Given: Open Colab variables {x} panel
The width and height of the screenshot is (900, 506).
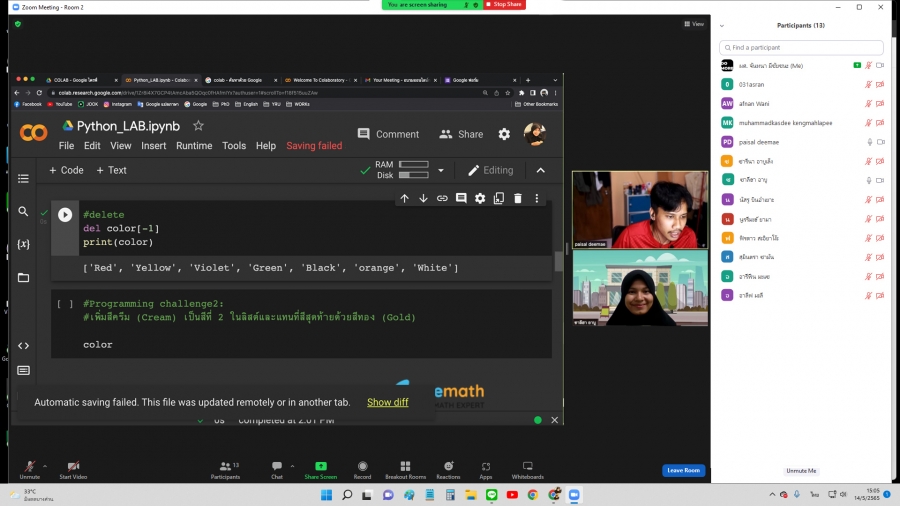Looking at the screenshot, I should (x=24, y=244).
